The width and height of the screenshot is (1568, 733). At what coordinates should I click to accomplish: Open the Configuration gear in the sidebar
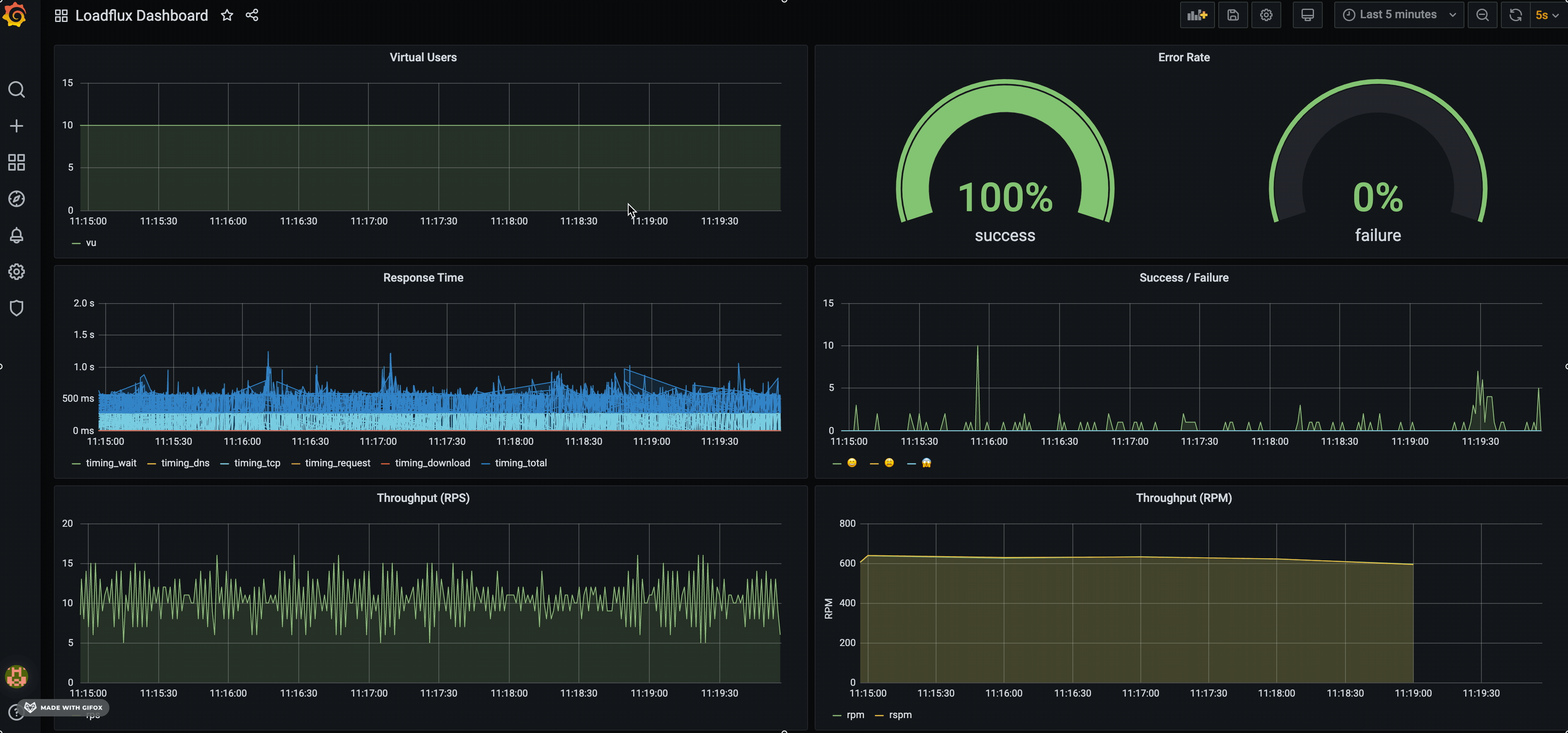(x=17, y=271)
